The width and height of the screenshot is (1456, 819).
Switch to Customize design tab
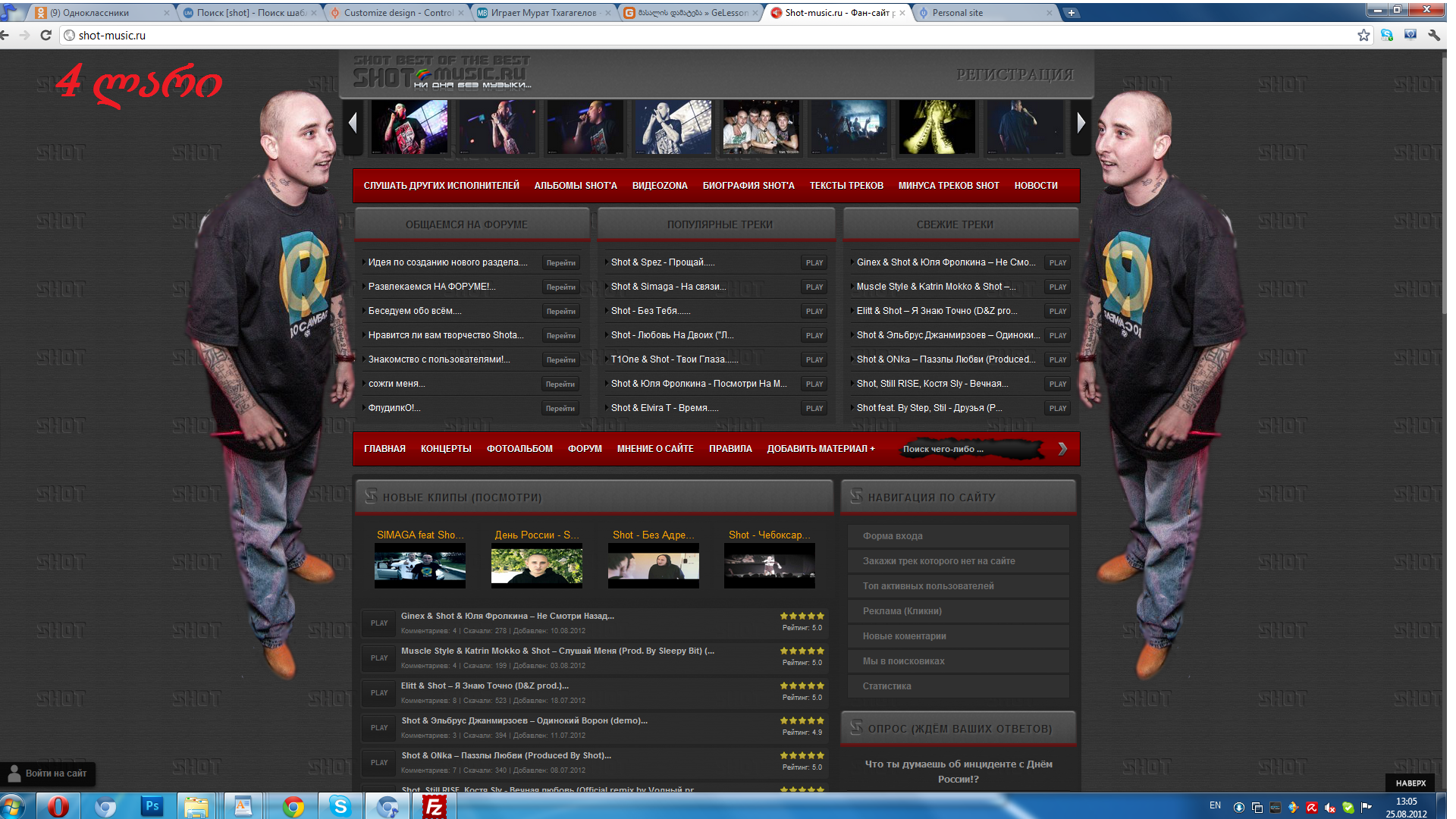point(398,13)
